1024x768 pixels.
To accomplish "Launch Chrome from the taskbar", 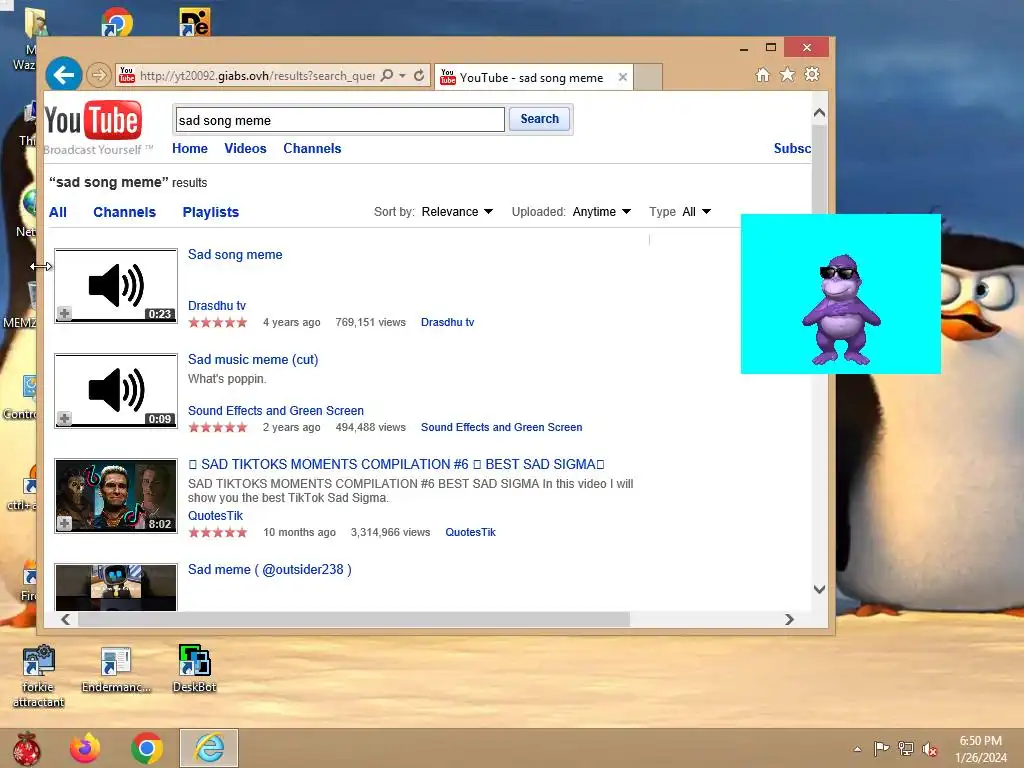I will [147, 748].
